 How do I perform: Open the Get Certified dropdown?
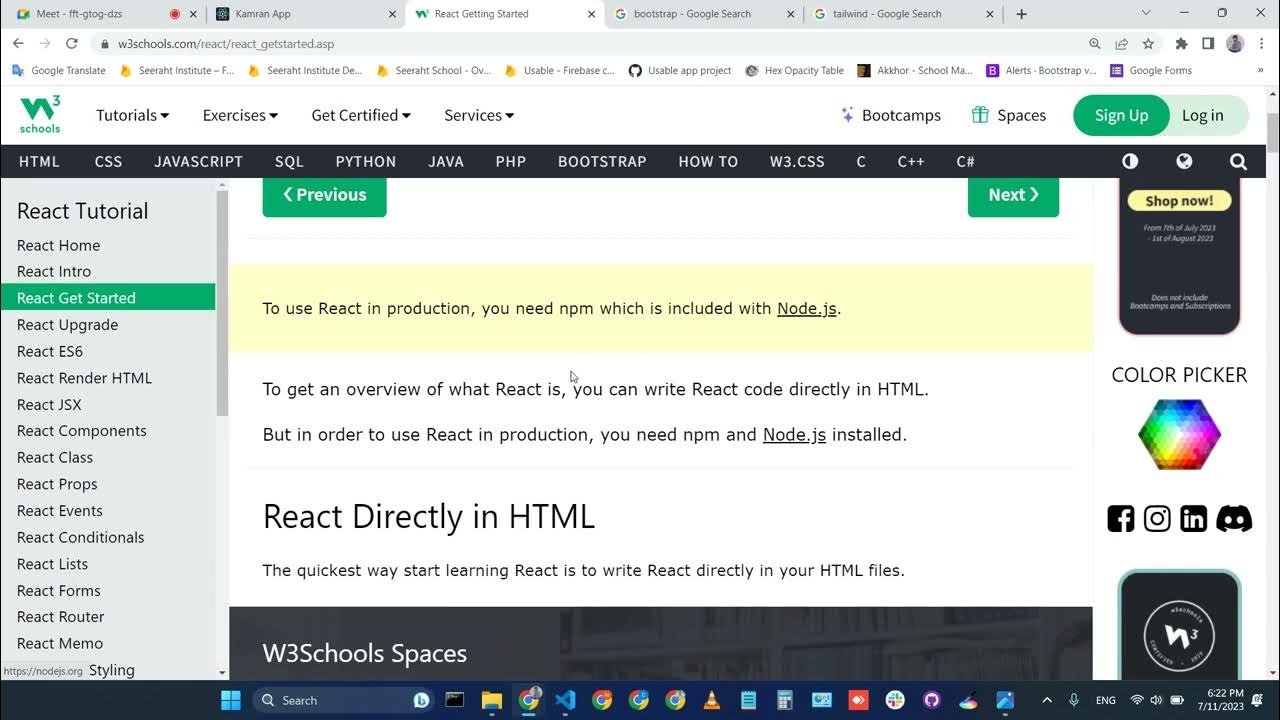pos(361,115)
